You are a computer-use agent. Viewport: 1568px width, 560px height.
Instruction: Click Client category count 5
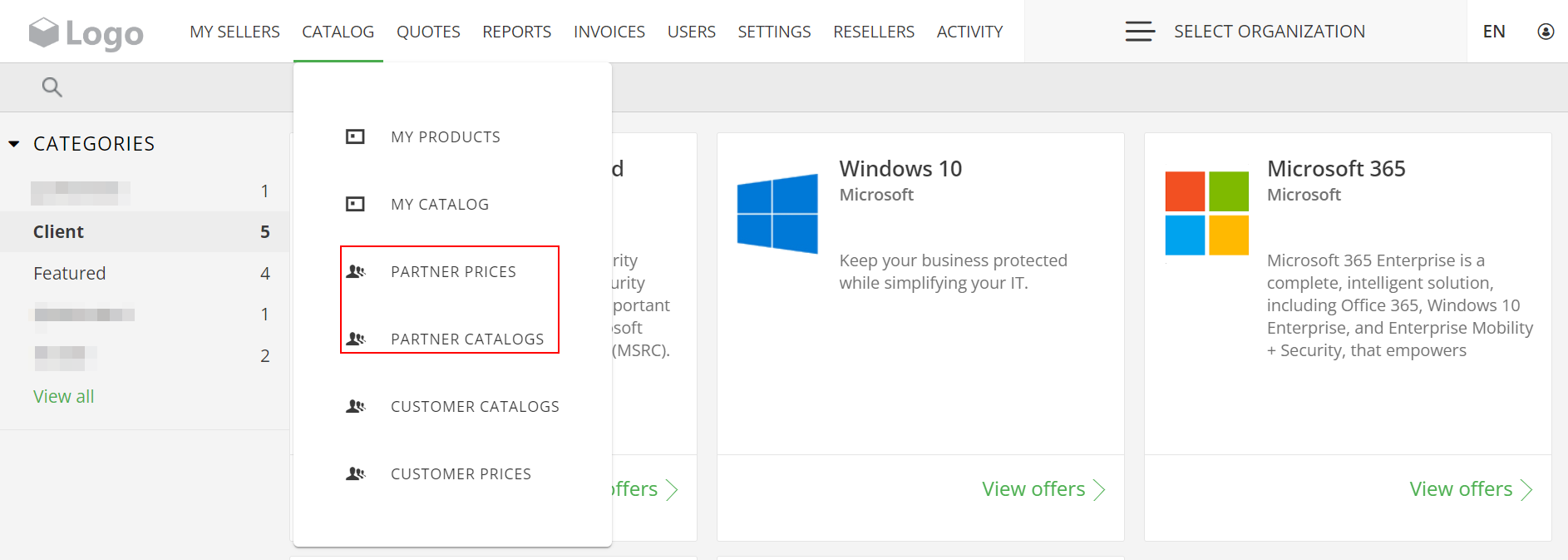click(x=265, y=231)
